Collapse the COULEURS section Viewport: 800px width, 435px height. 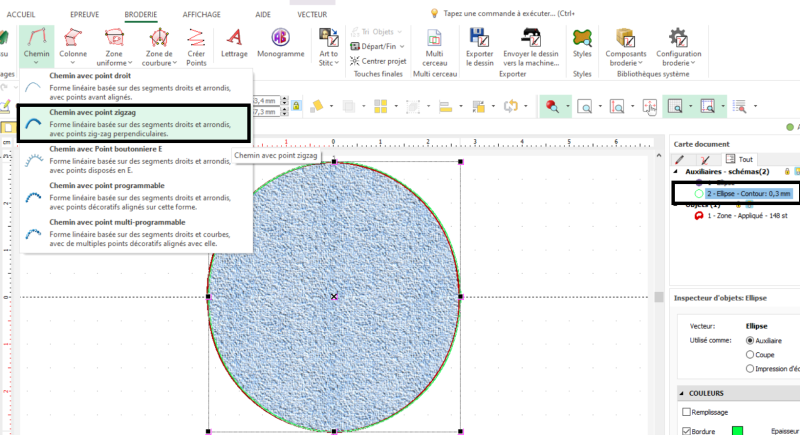coord(683,393)
